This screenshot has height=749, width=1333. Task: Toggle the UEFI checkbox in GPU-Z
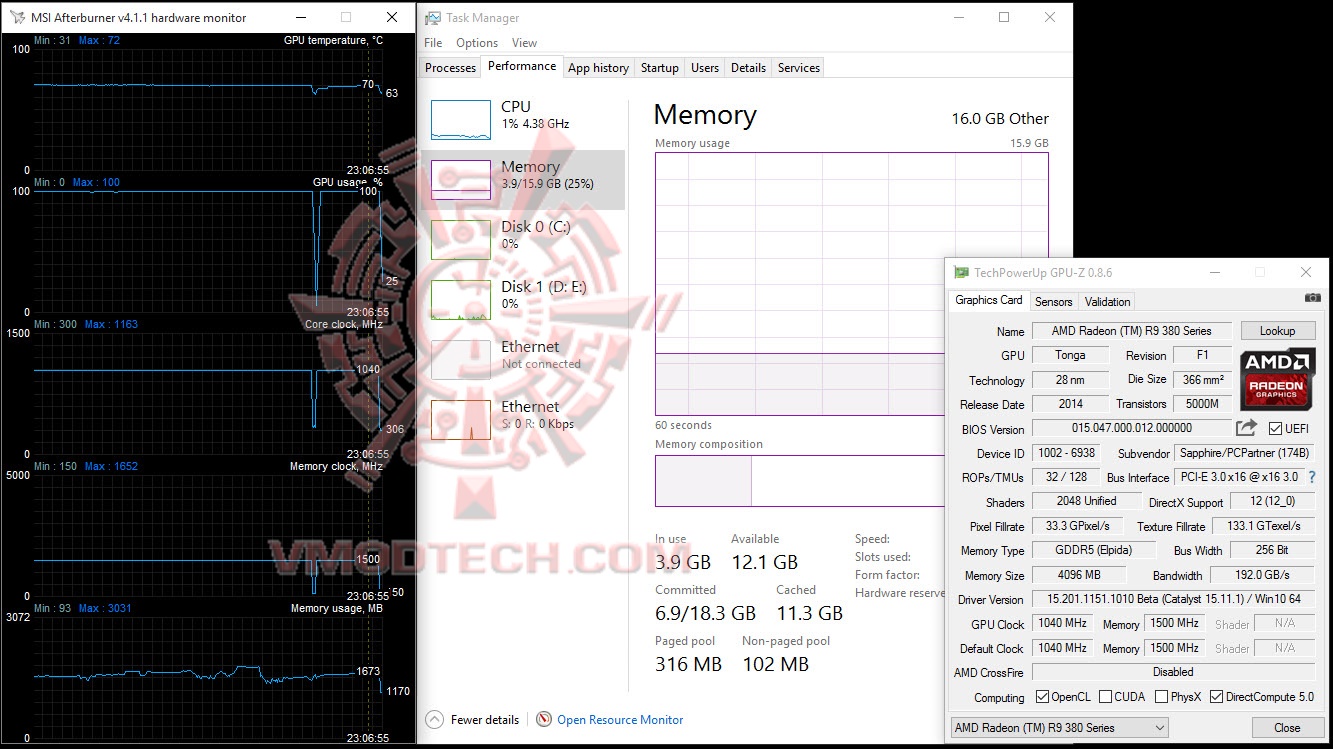tap(1274, 428)
